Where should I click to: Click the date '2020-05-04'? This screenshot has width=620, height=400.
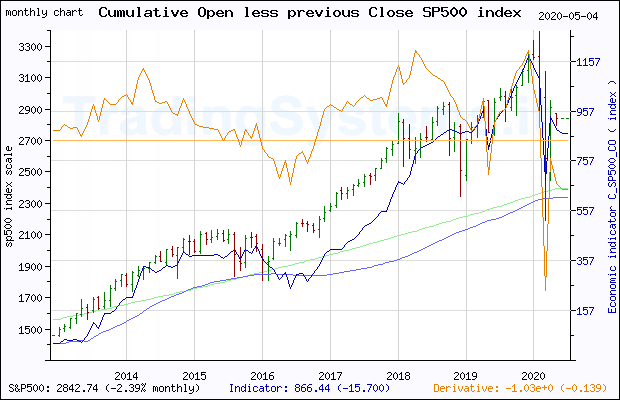coord(568,16)
